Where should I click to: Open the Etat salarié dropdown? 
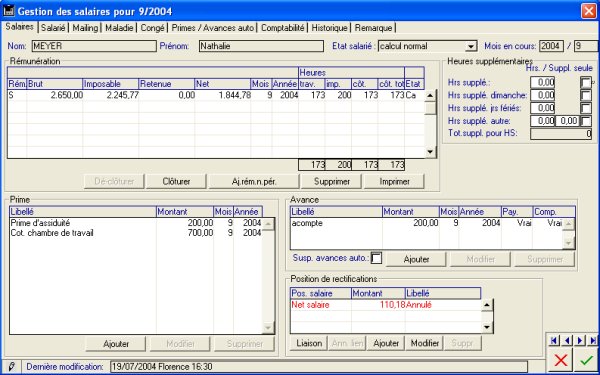[471, 47]
